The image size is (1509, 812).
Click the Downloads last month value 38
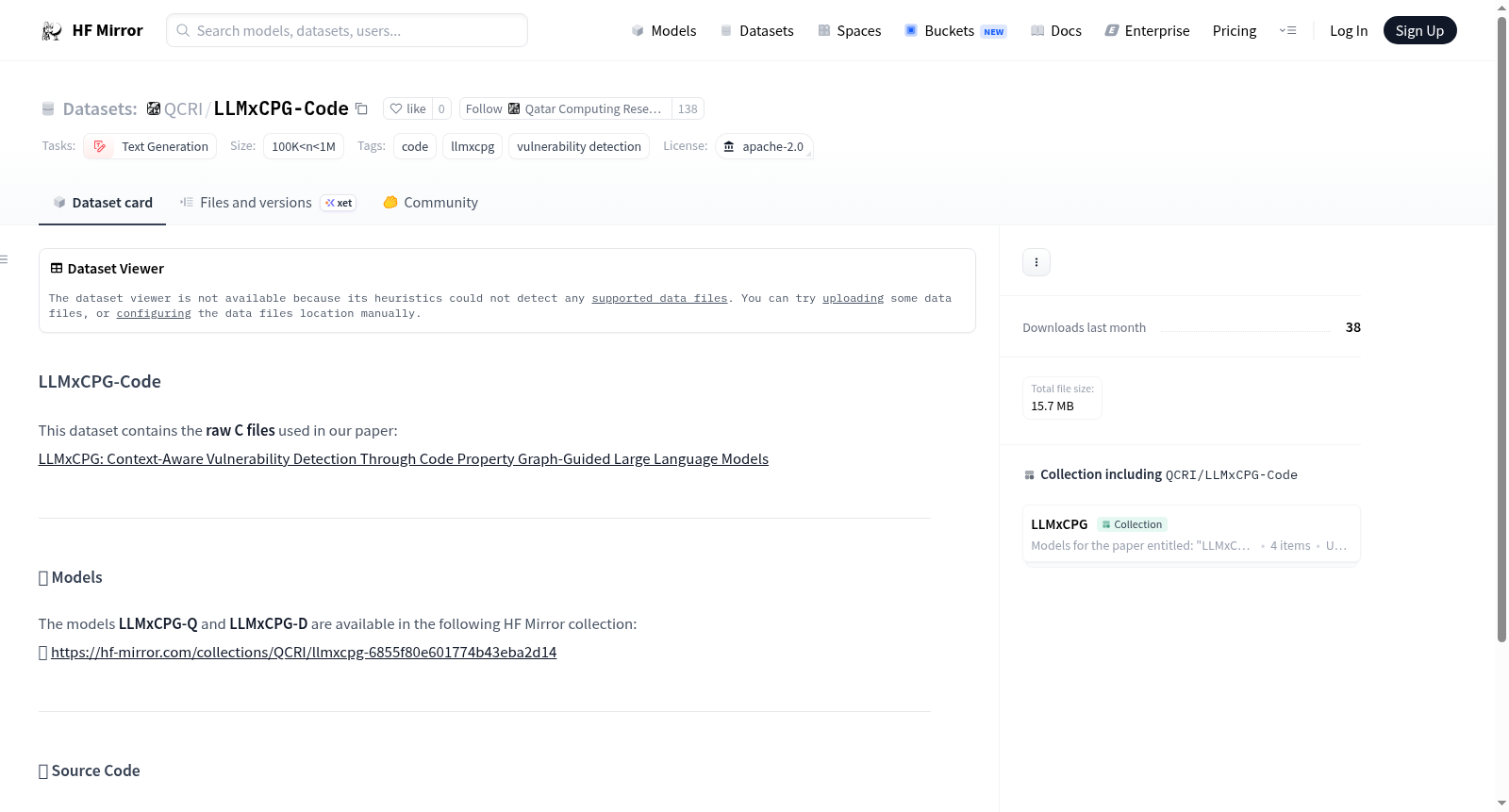coord(1353,327)
